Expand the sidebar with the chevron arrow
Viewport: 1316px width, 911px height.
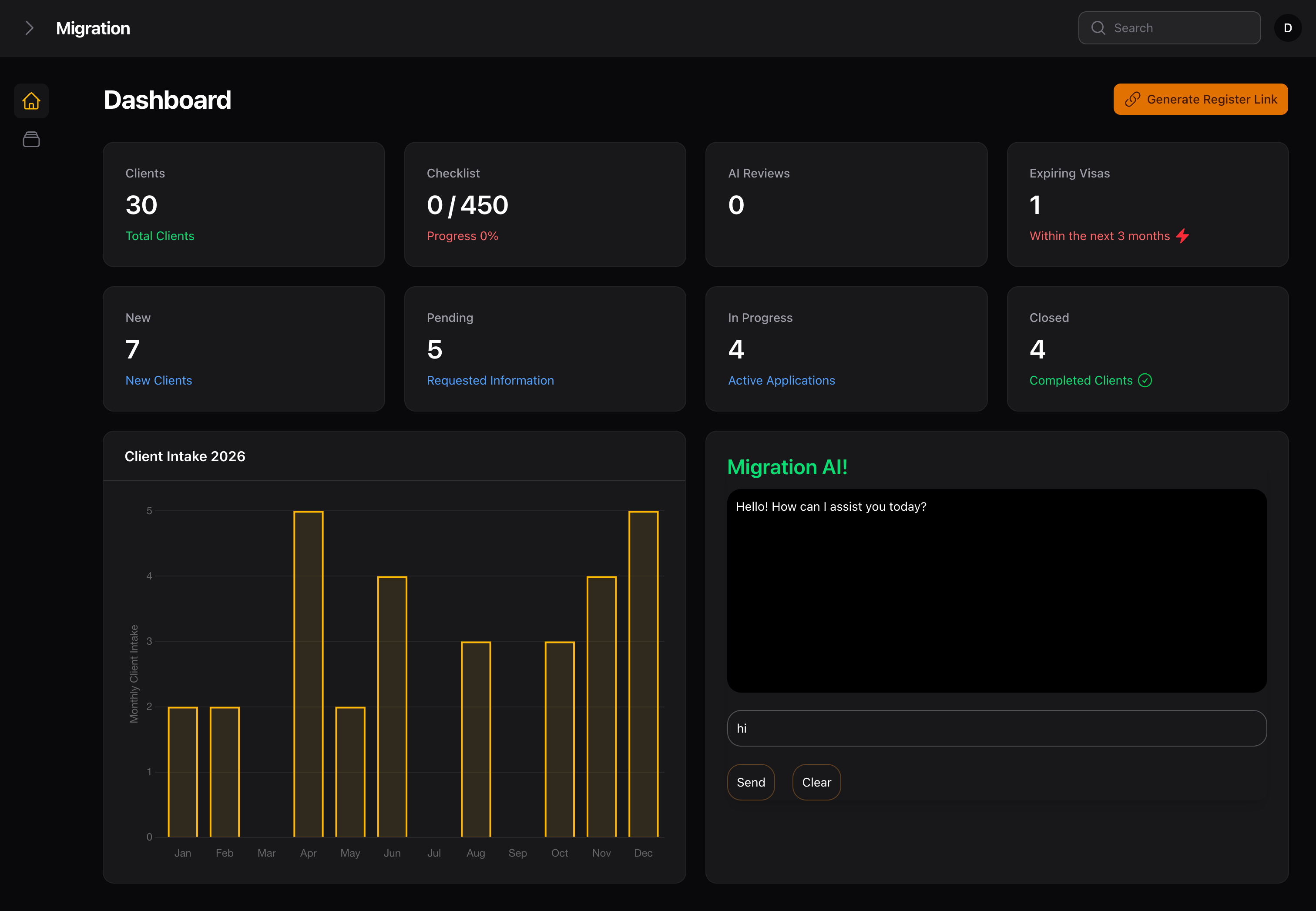tap(29, 28)
